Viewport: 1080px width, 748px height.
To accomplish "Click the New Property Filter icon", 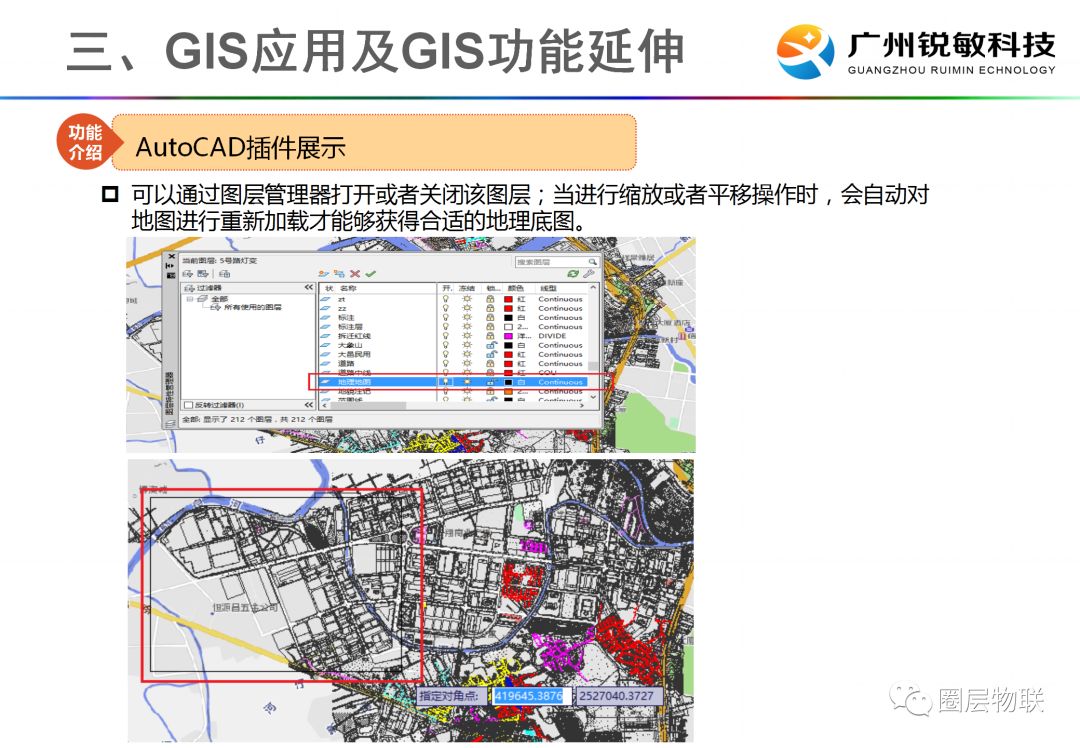I will point(187,273).
